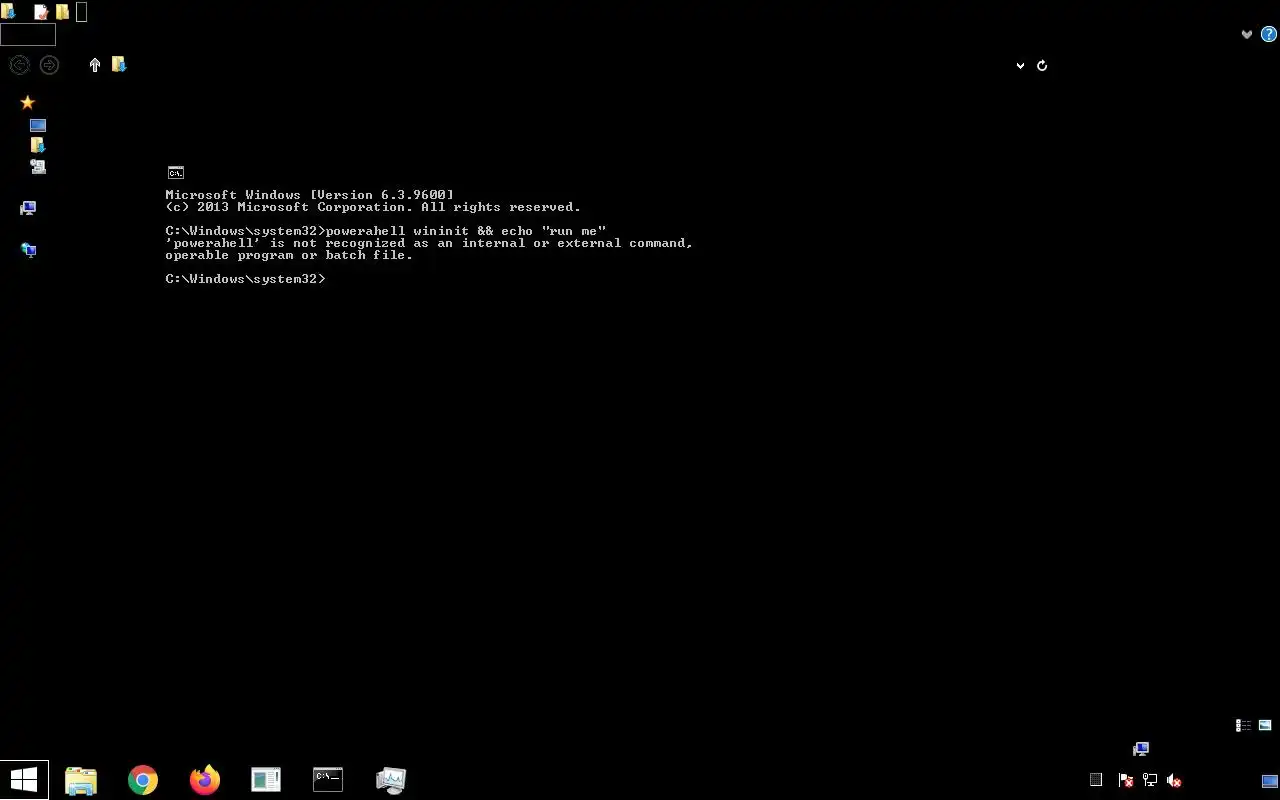
Task: Open the Start menu button
Action: click(24, 779)
